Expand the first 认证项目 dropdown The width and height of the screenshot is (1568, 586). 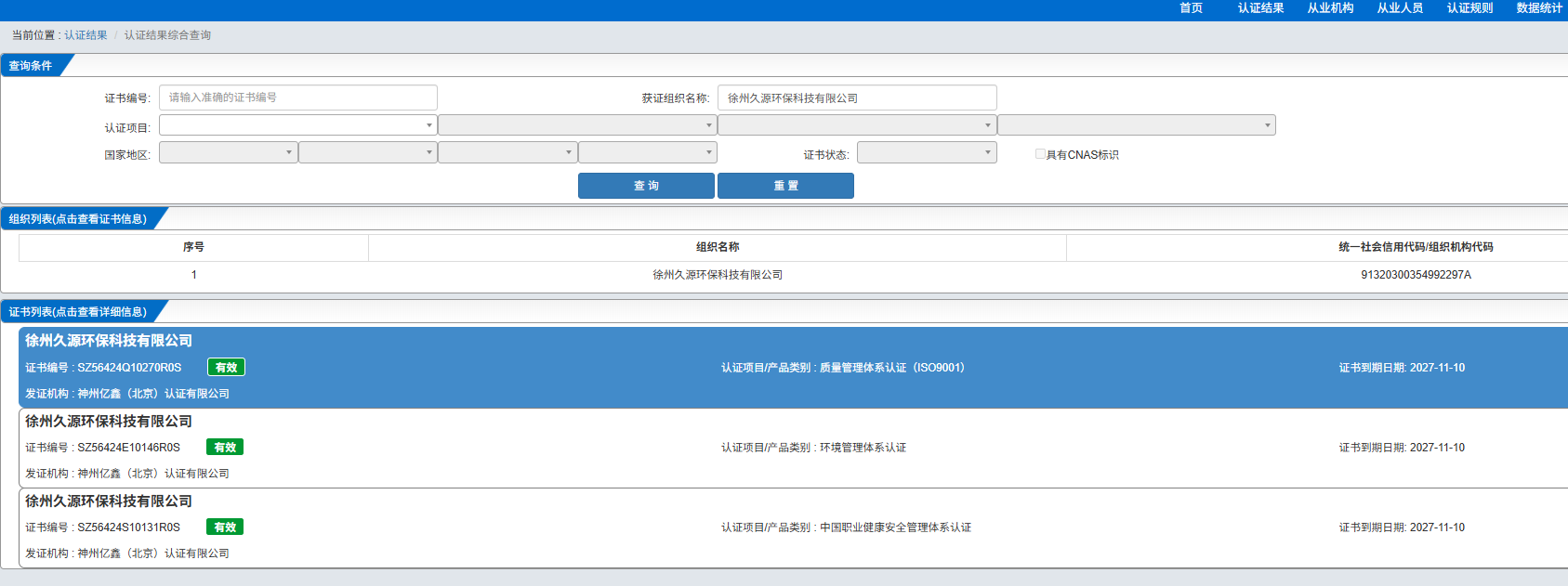(298, 125)
